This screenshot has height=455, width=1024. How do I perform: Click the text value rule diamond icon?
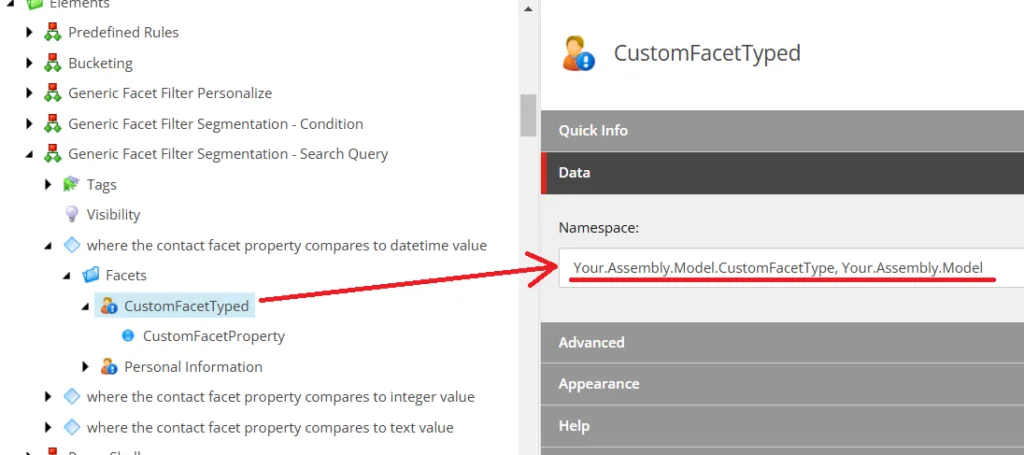72,427
